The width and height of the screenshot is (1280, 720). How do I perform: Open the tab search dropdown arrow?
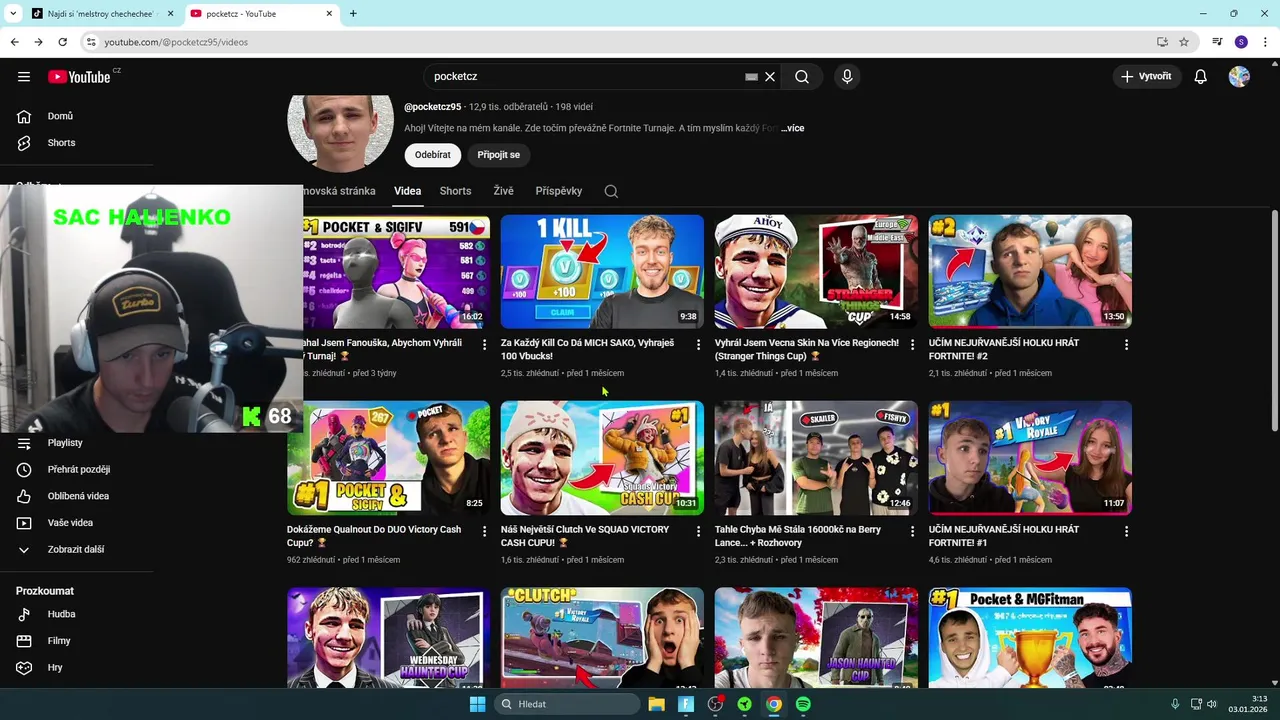pos(12,14)
